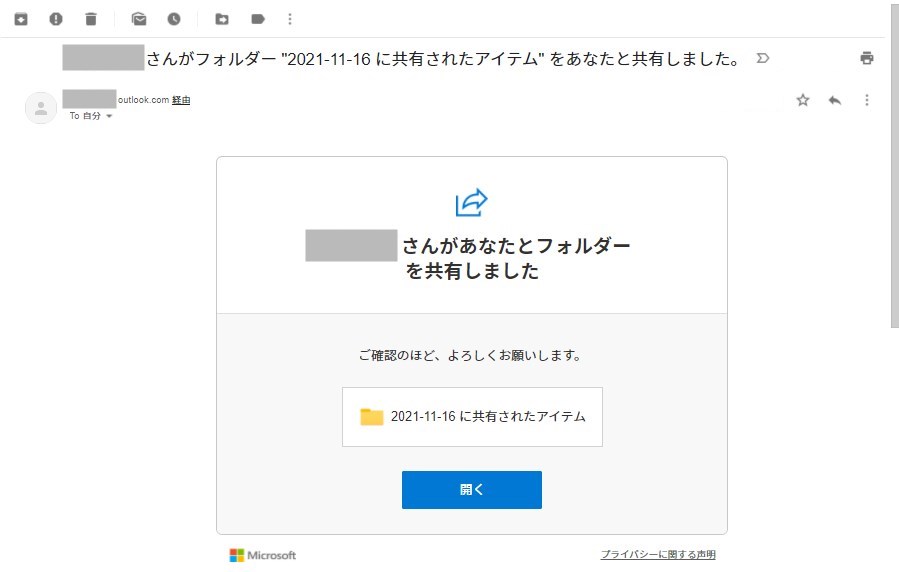Open the Labels tag icon
This screenshot has width=899, height=572.
coord(258,19)
